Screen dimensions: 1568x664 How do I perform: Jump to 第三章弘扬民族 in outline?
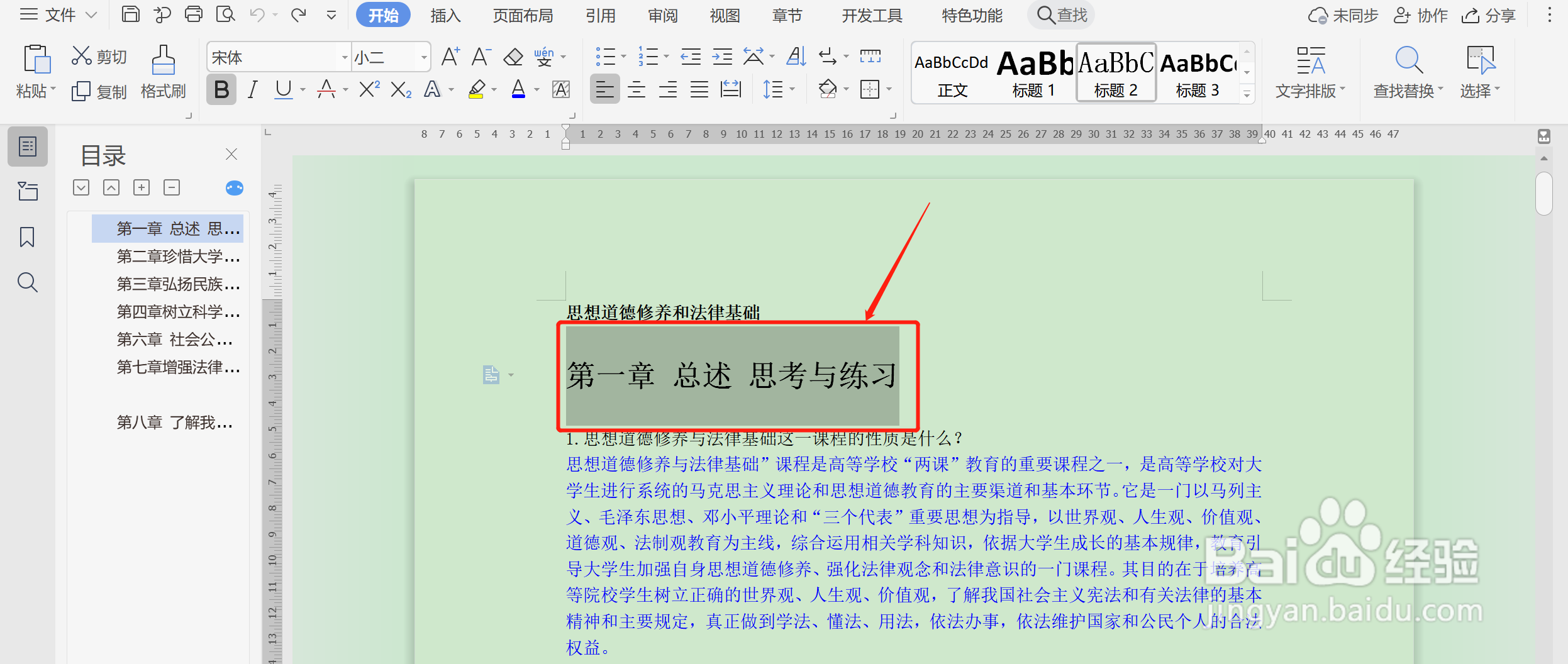[179, 284]
